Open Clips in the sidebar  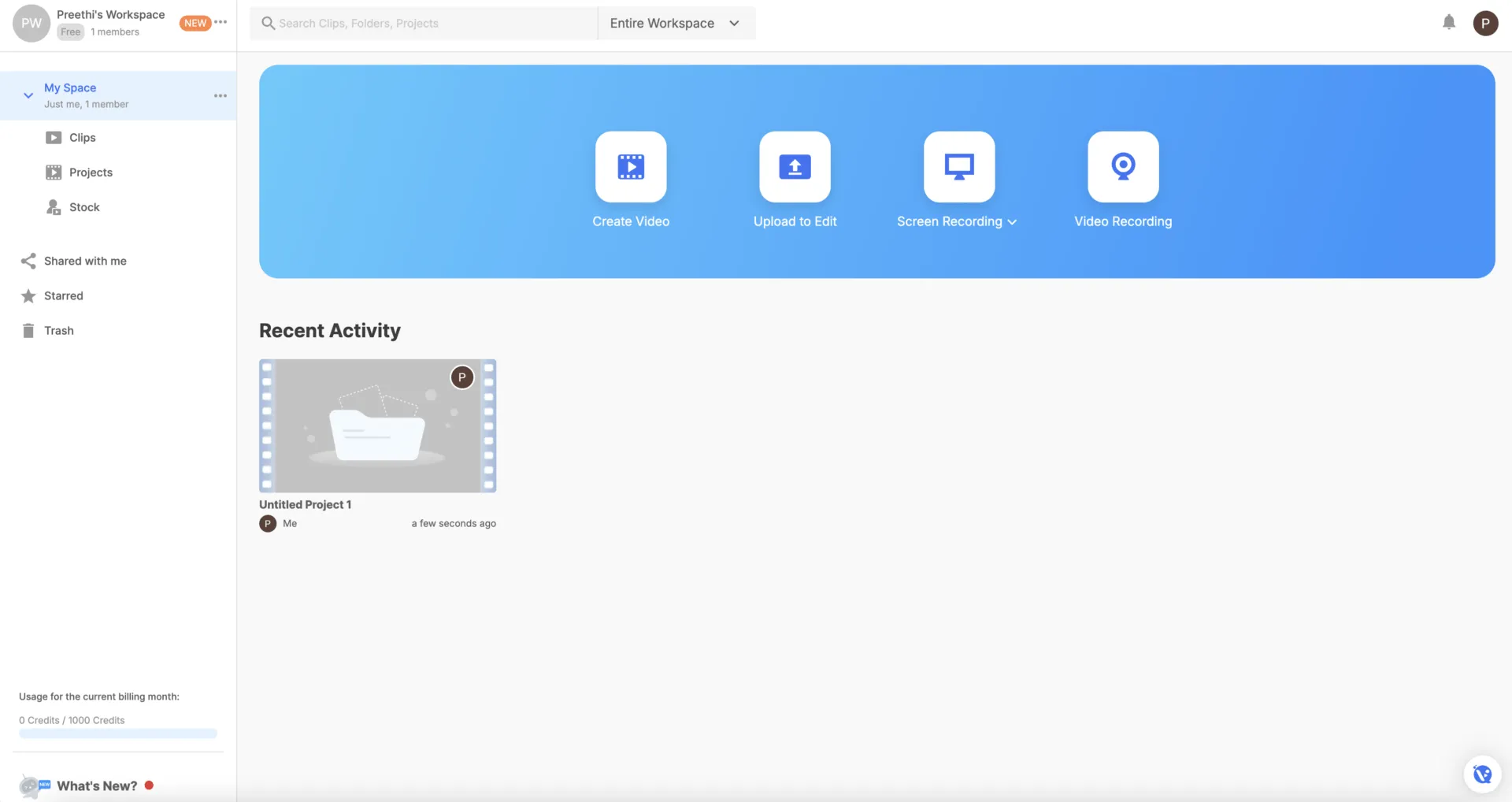(83, 137)
